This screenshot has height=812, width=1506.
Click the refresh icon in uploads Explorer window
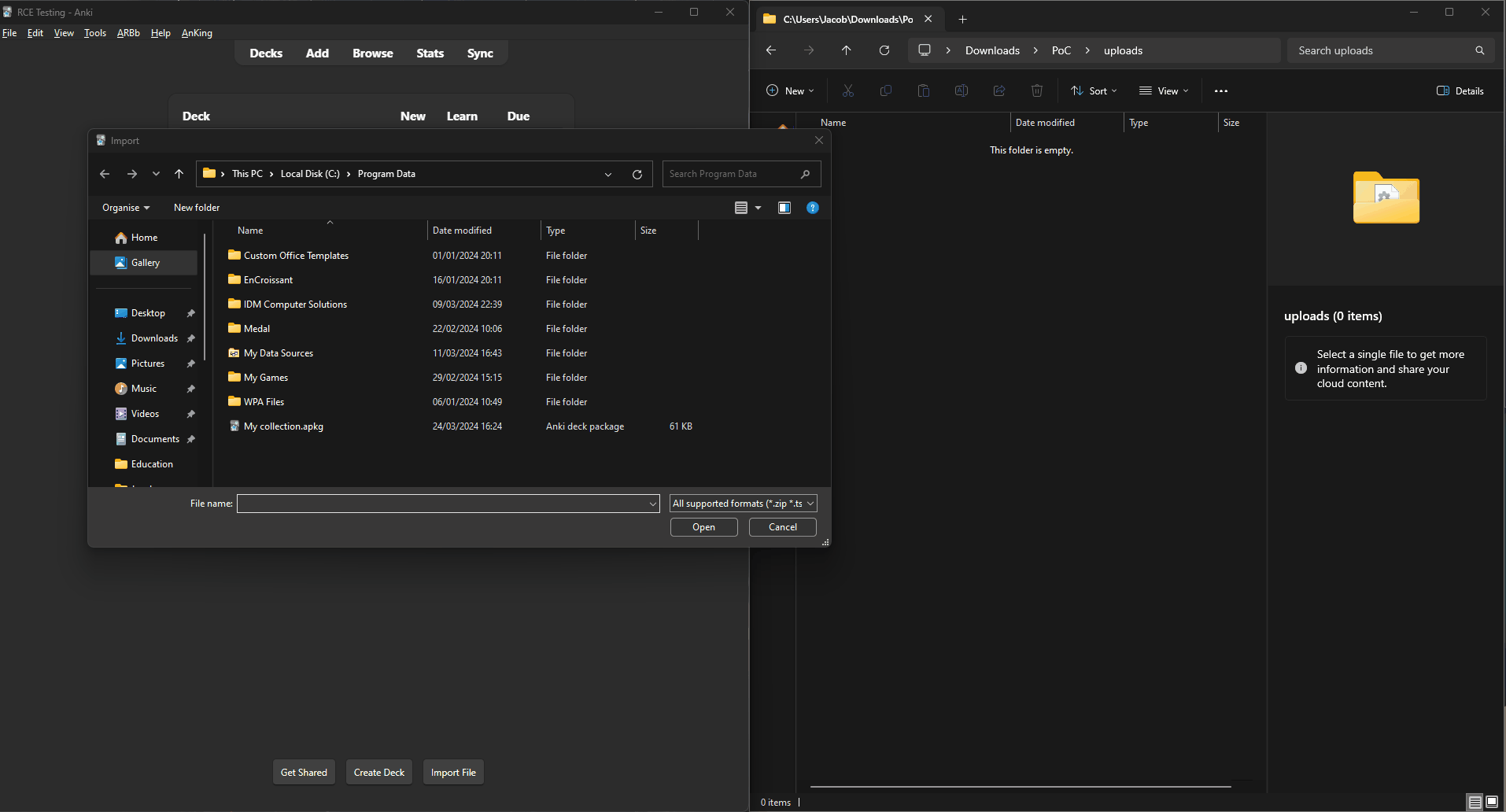tap(884, 50)
